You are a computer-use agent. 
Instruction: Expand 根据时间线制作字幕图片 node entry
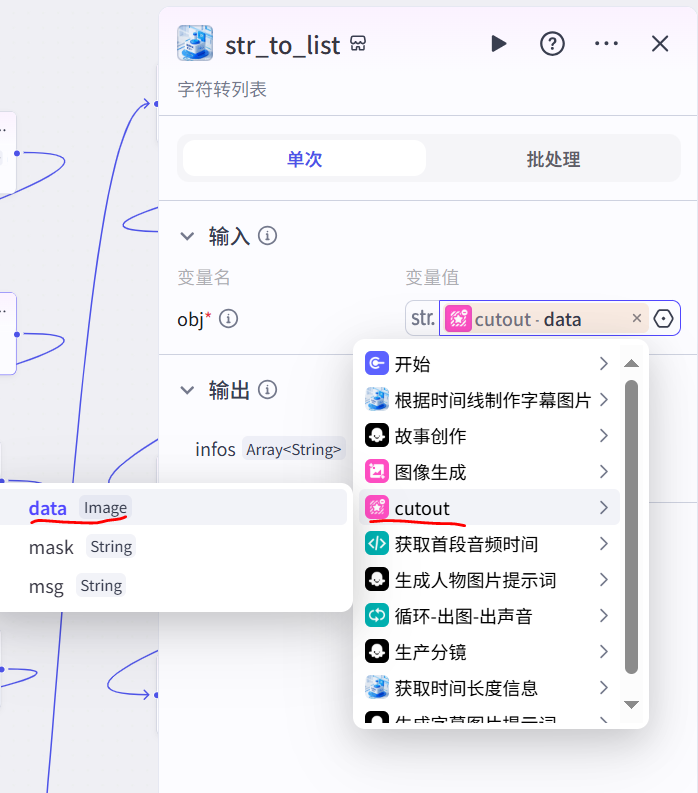489,400
